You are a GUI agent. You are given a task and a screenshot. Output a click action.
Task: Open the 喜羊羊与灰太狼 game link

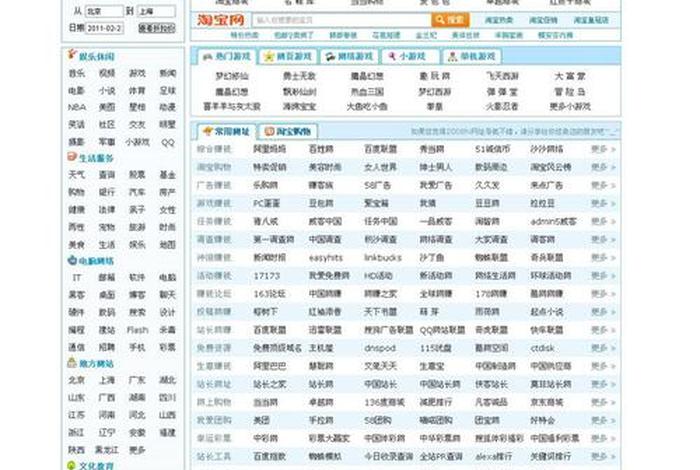[x=232, y=107]
